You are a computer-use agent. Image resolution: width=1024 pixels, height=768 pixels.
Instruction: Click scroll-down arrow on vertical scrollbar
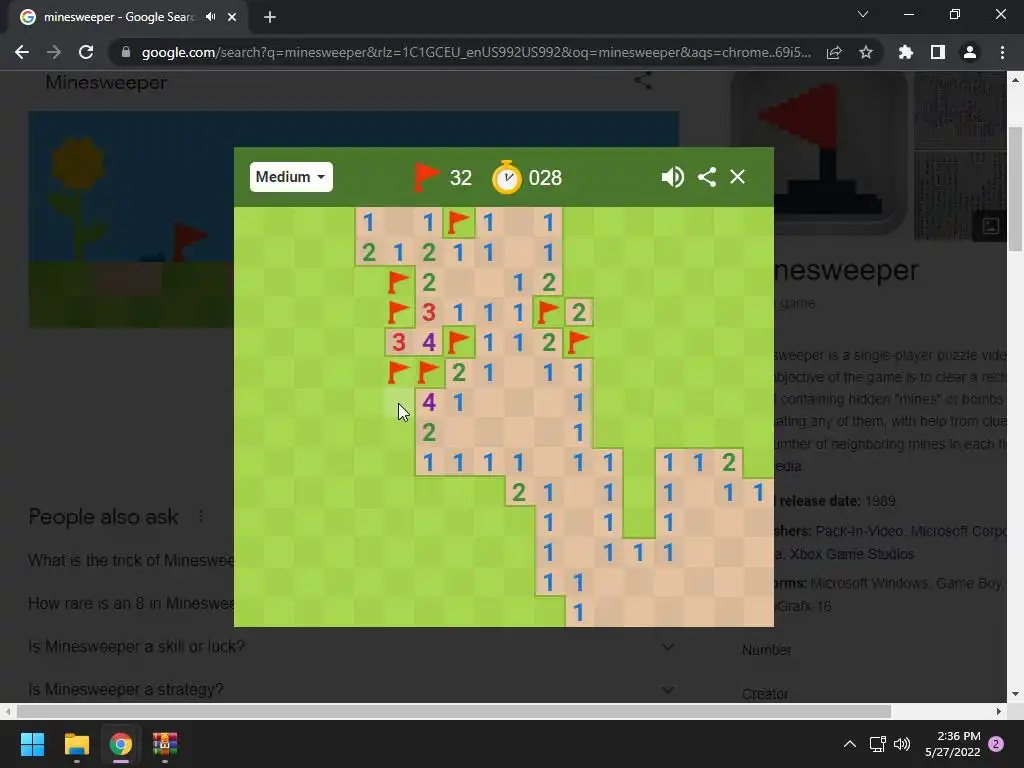(x=1015, y=694)
